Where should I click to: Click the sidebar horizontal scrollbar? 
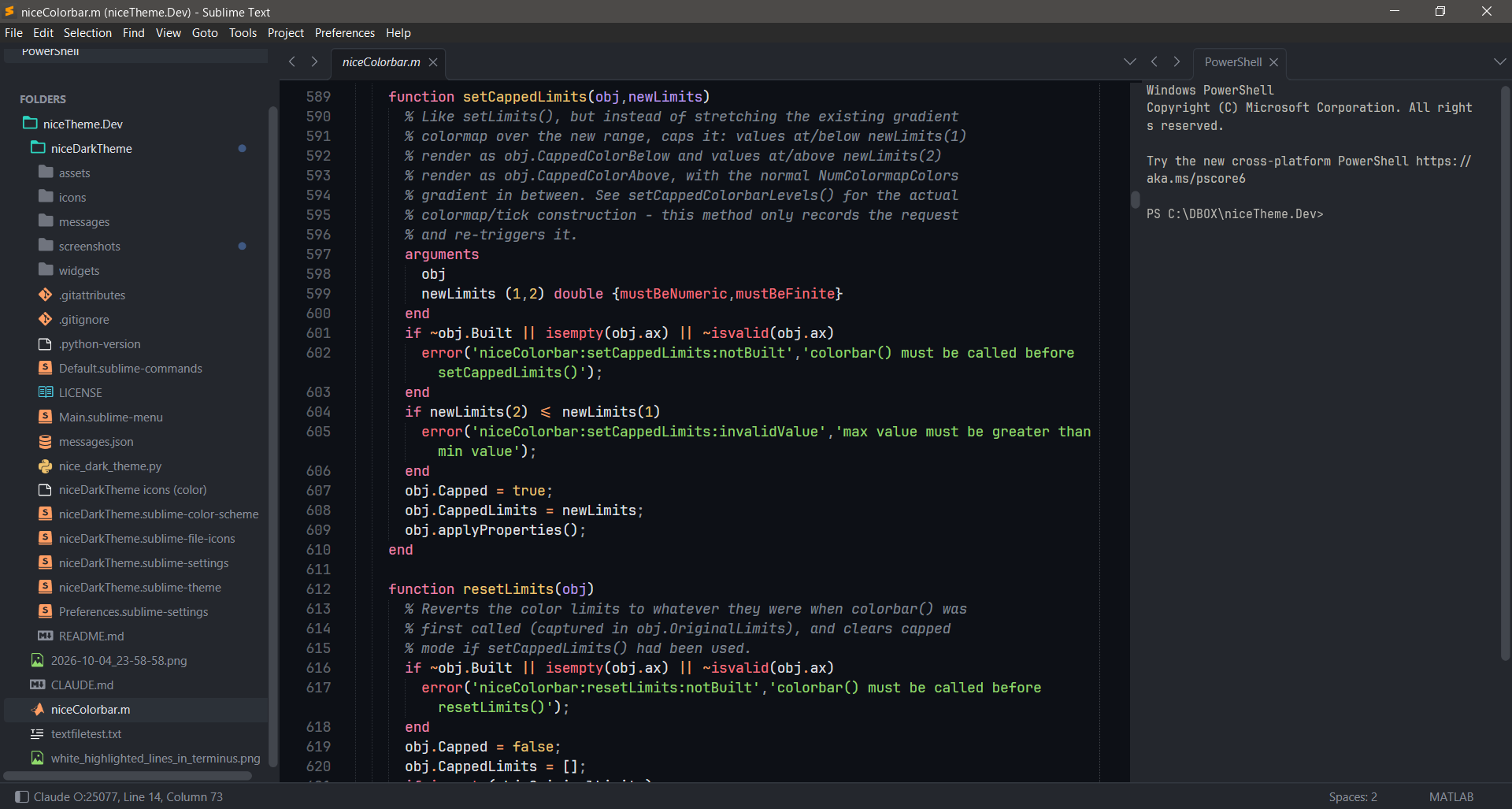tap(128, 776)
